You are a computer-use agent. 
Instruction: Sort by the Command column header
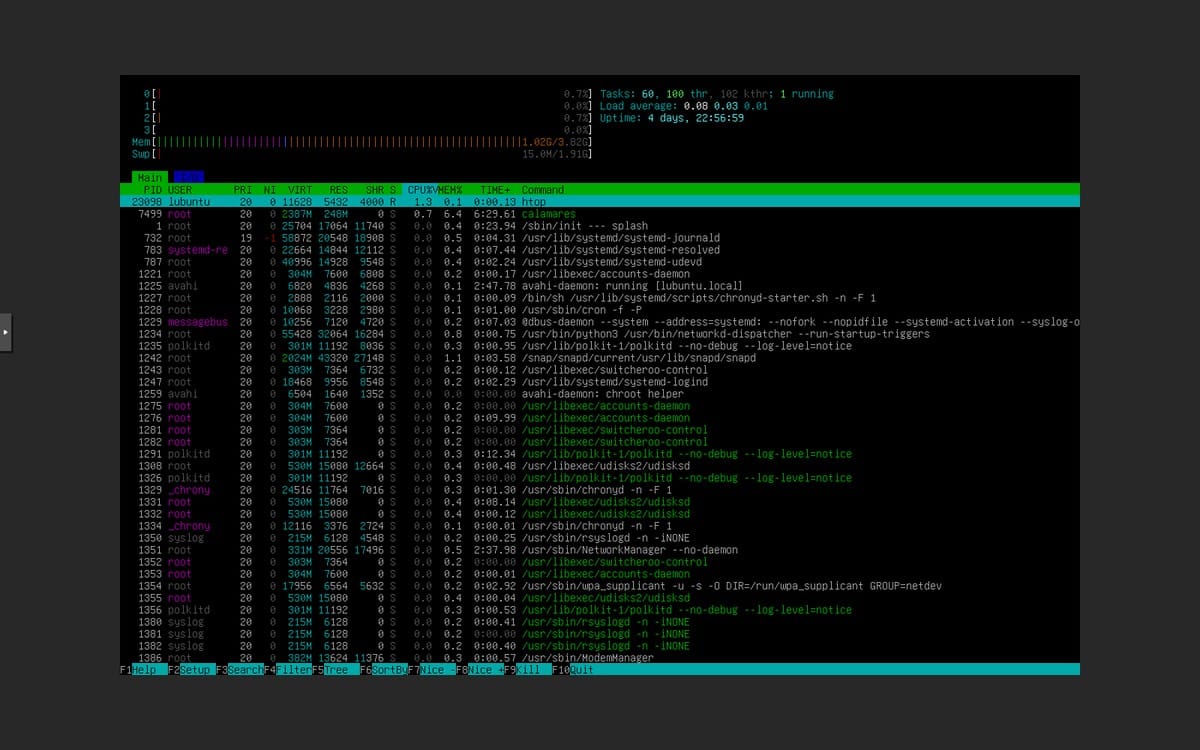pos(543,189)
